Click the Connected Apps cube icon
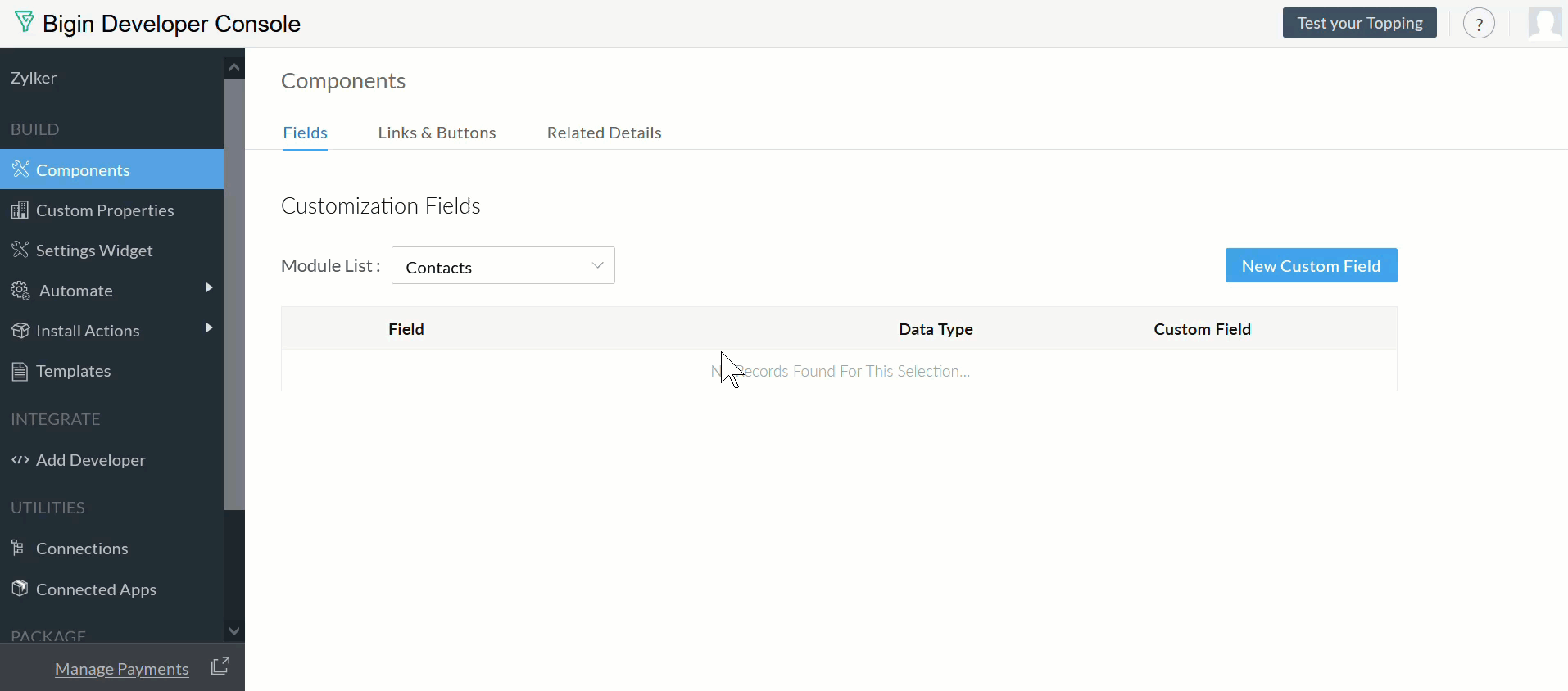This screenshot has width=1568, height=691. tap(20, 588)
